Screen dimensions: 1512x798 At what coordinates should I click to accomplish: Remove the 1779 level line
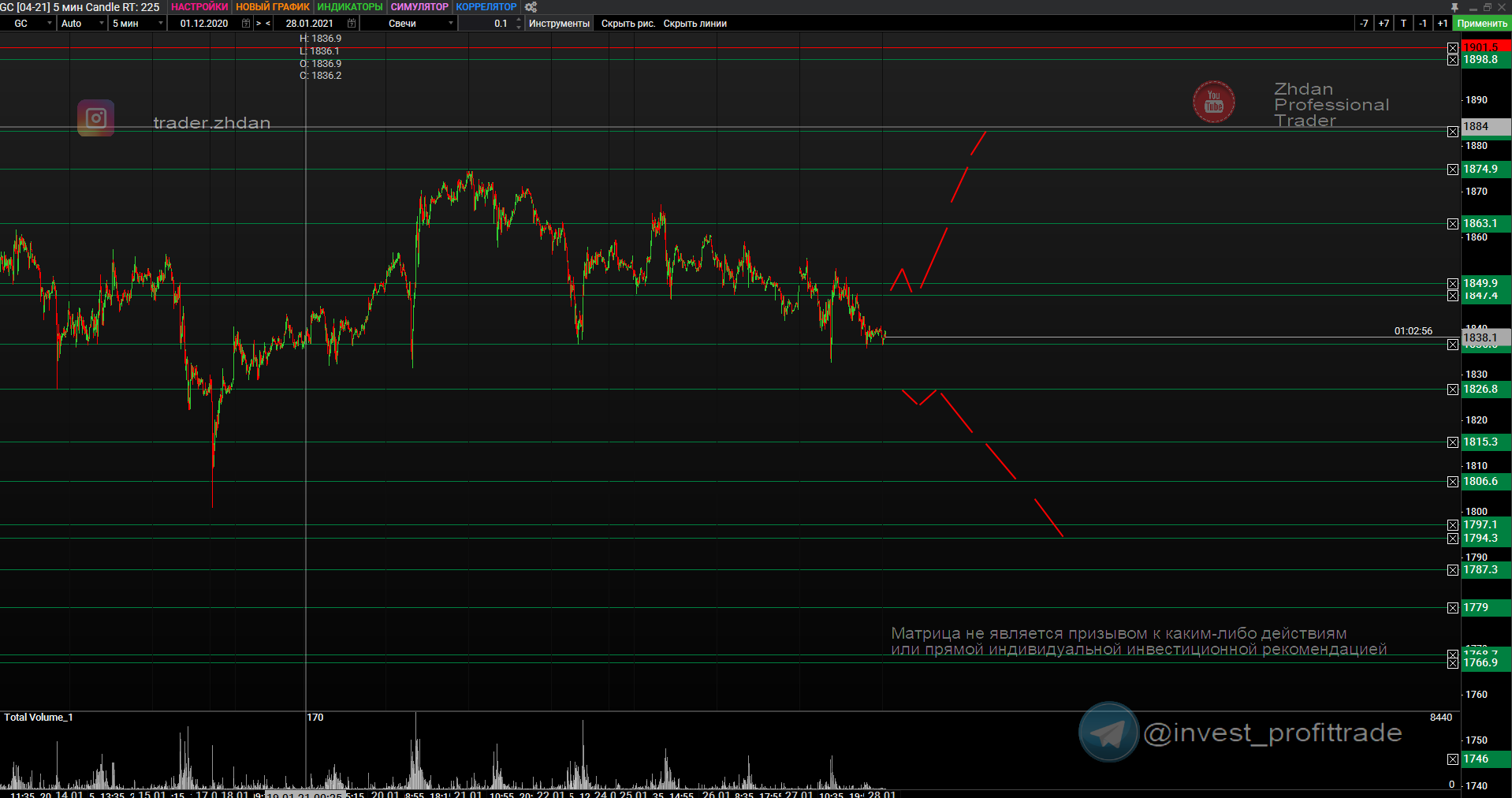[x=1453, y=608]
